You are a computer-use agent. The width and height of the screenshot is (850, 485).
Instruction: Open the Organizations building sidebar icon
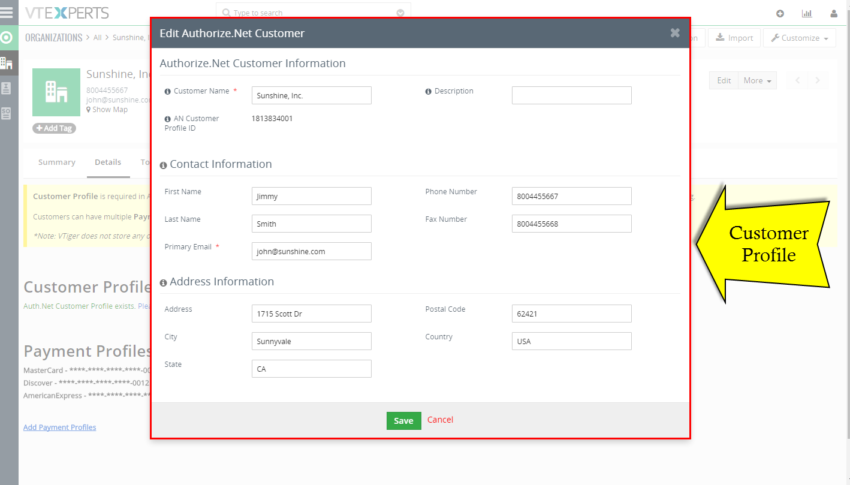point(7,63)
